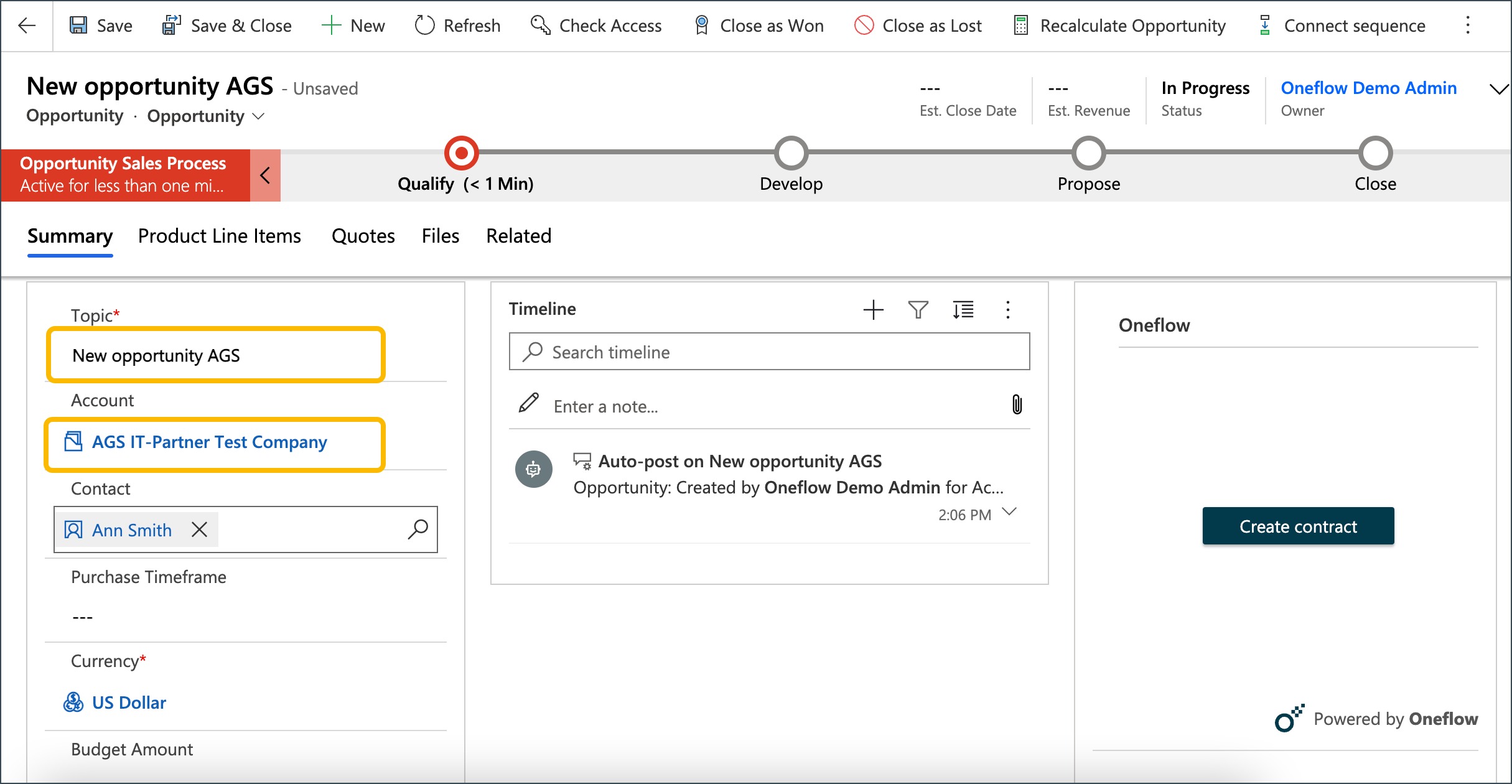Open the Quotes tab
Screen dimensions: 1512x784
coord(363,236)
